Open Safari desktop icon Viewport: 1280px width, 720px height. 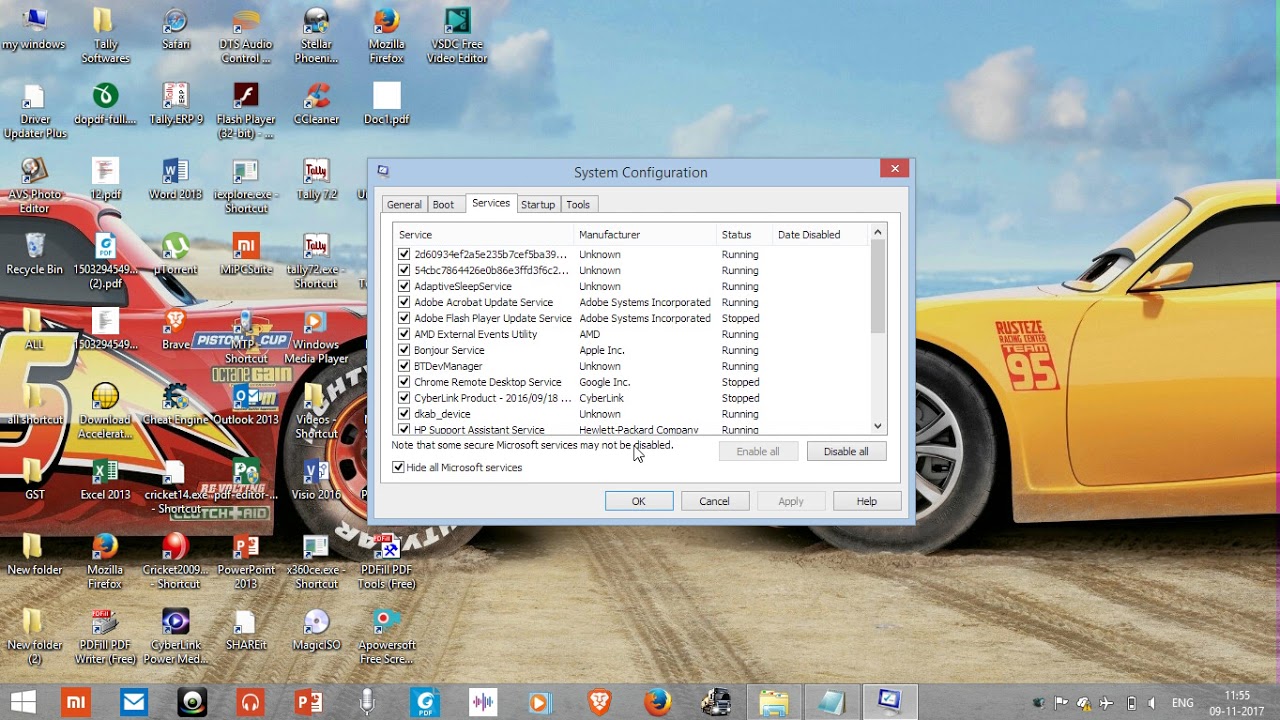[175, 28]
